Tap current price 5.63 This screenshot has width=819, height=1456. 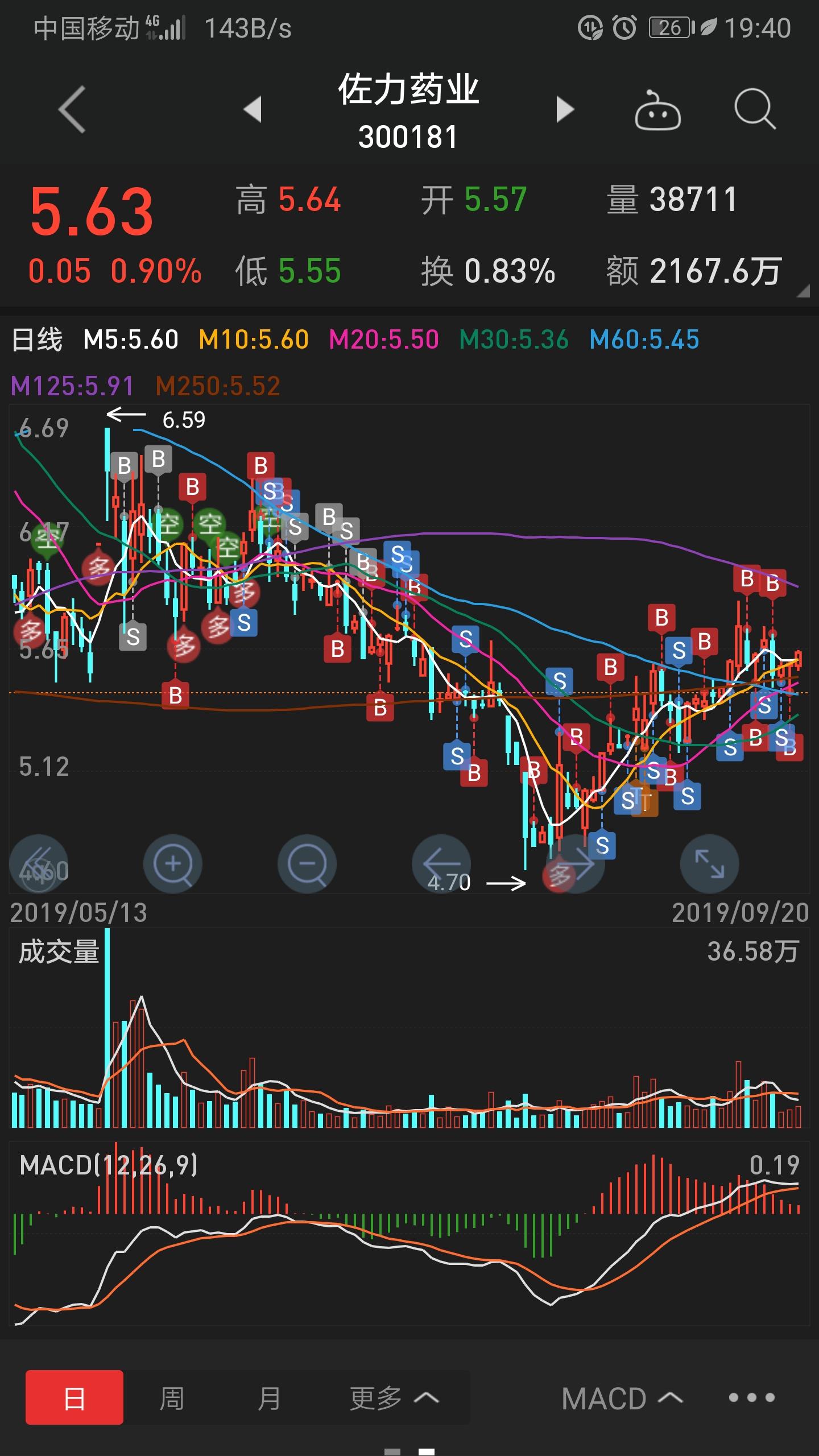pyautogui.click(x=92, y=212)
